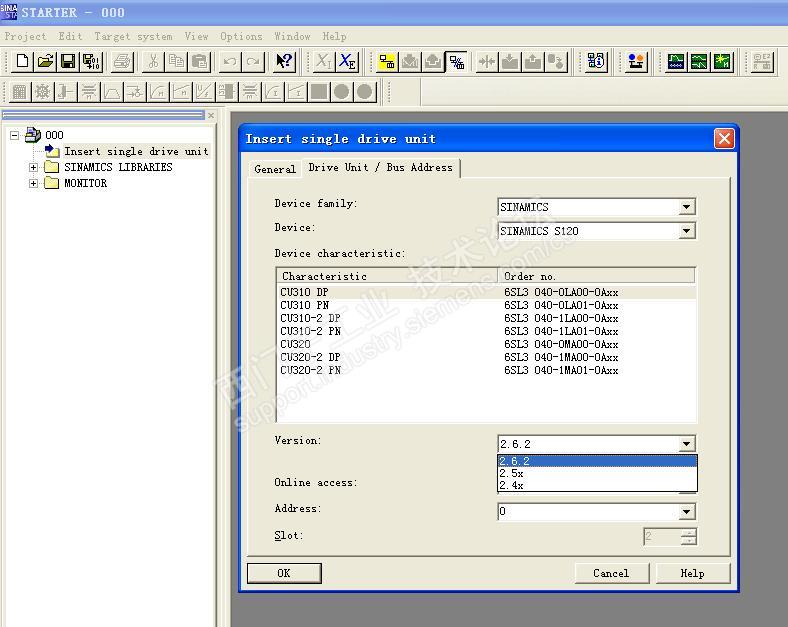
Task: Click the Cut scissors icon
Action: [x=153, y=61]
